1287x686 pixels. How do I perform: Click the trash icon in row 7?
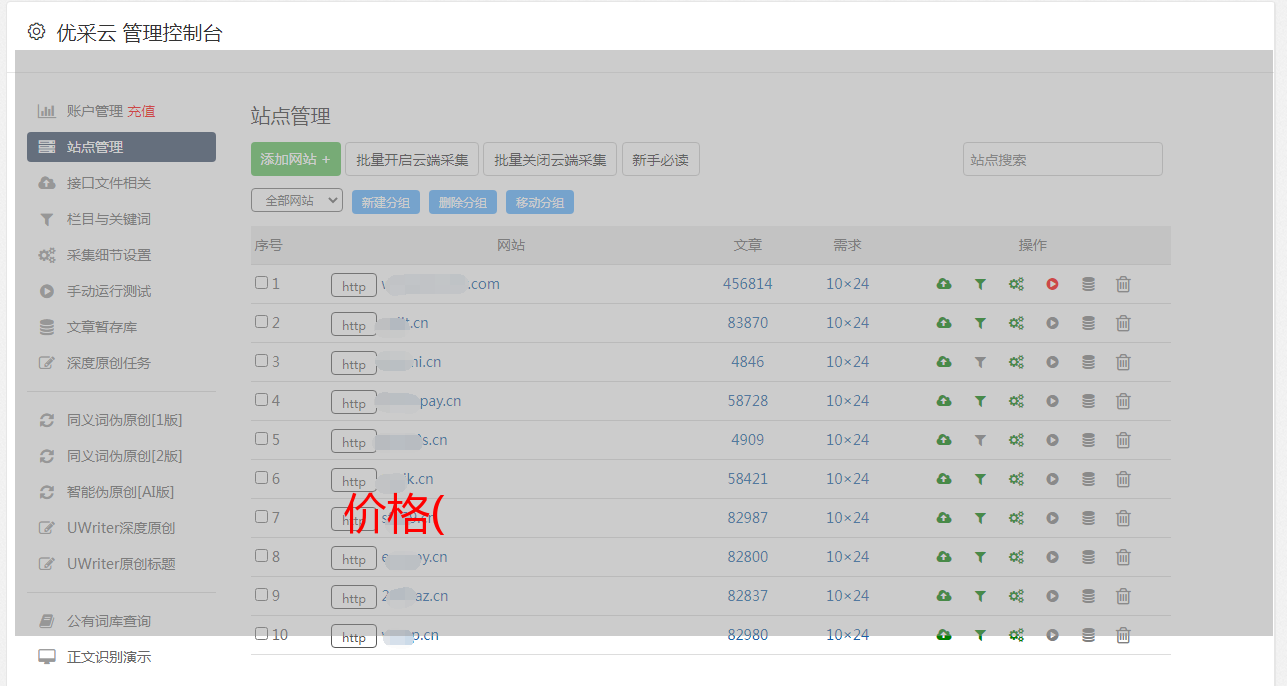point(1123,518)
